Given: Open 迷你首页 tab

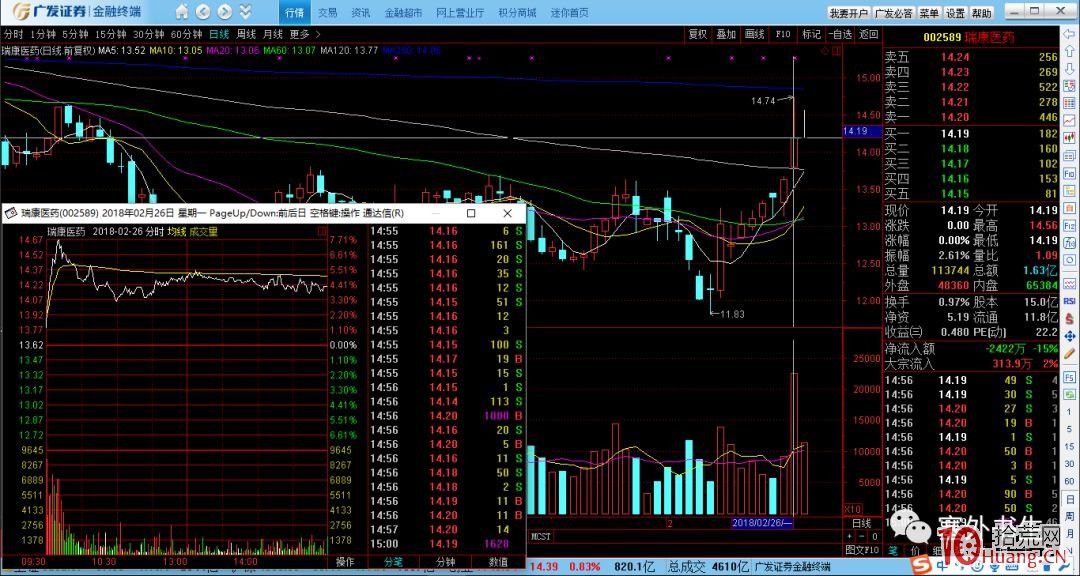Looking at the screenshot, I should [570, 12].
